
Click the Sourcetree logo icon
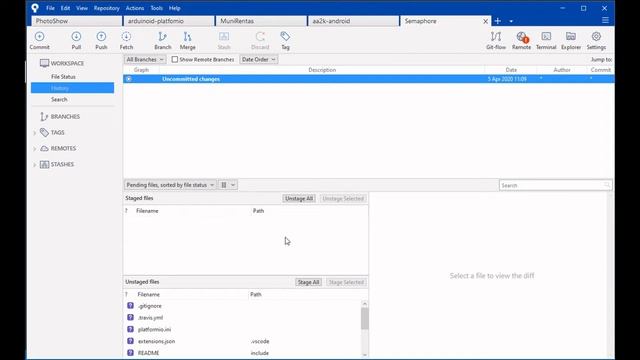pos(35,8)
